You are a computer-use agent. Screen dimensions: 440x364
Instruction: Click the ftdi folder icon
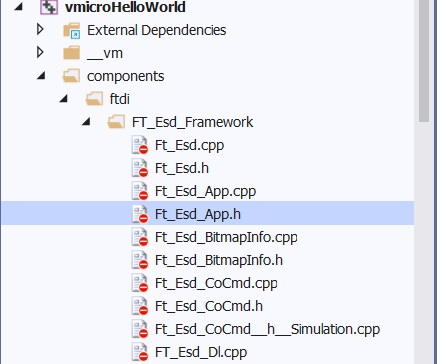(x=94, y=99)
